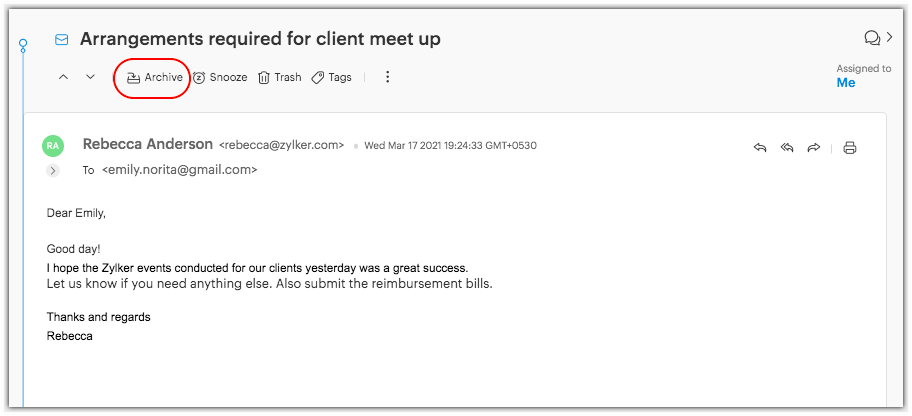
Task: Snooze this email thread
Action: coord(220,77)
